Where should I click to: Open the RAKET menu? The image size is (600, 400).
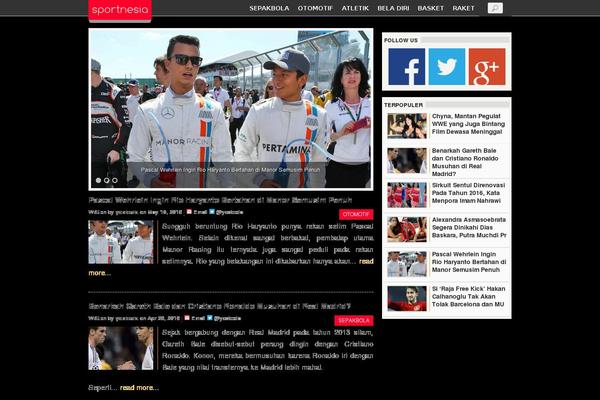[463, 8]
